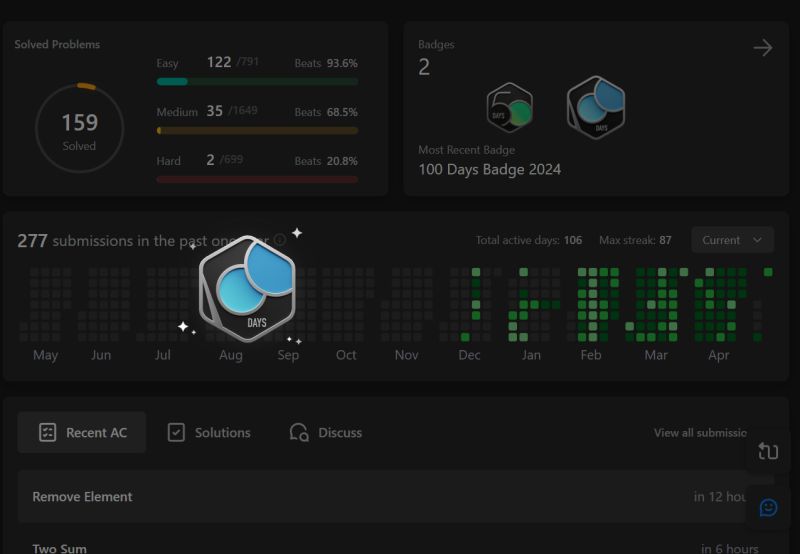The image size is (800, 554).
Task: Open View all submissions link
Action: click(700, 433)
